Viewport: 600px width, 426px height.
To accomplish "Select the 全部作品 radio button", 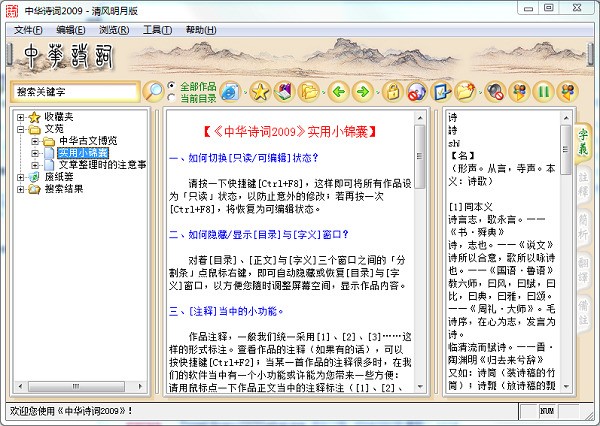I will point(171,86).
